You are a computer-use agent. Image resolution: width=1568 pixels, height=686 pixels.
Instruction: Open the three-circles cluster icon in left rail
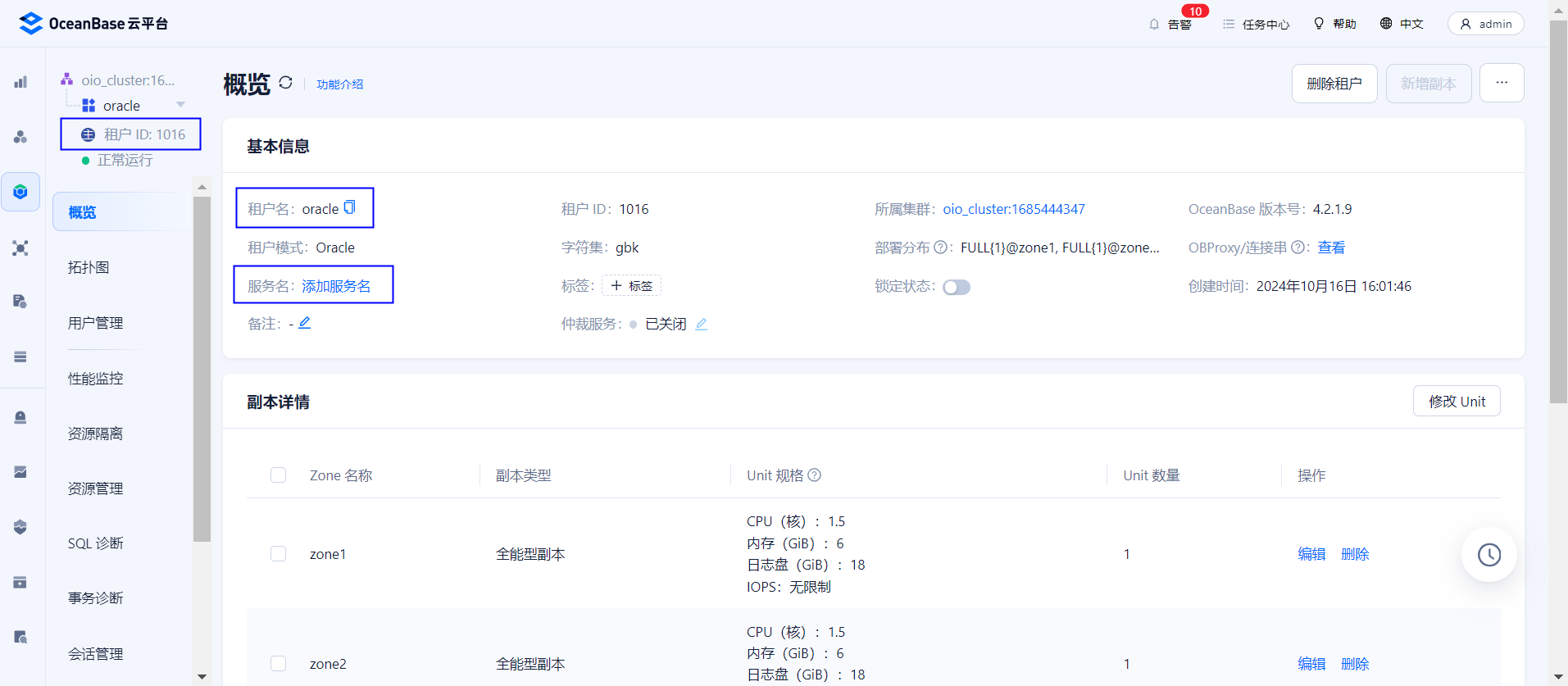pyautogui.click(x=20, y=137)
